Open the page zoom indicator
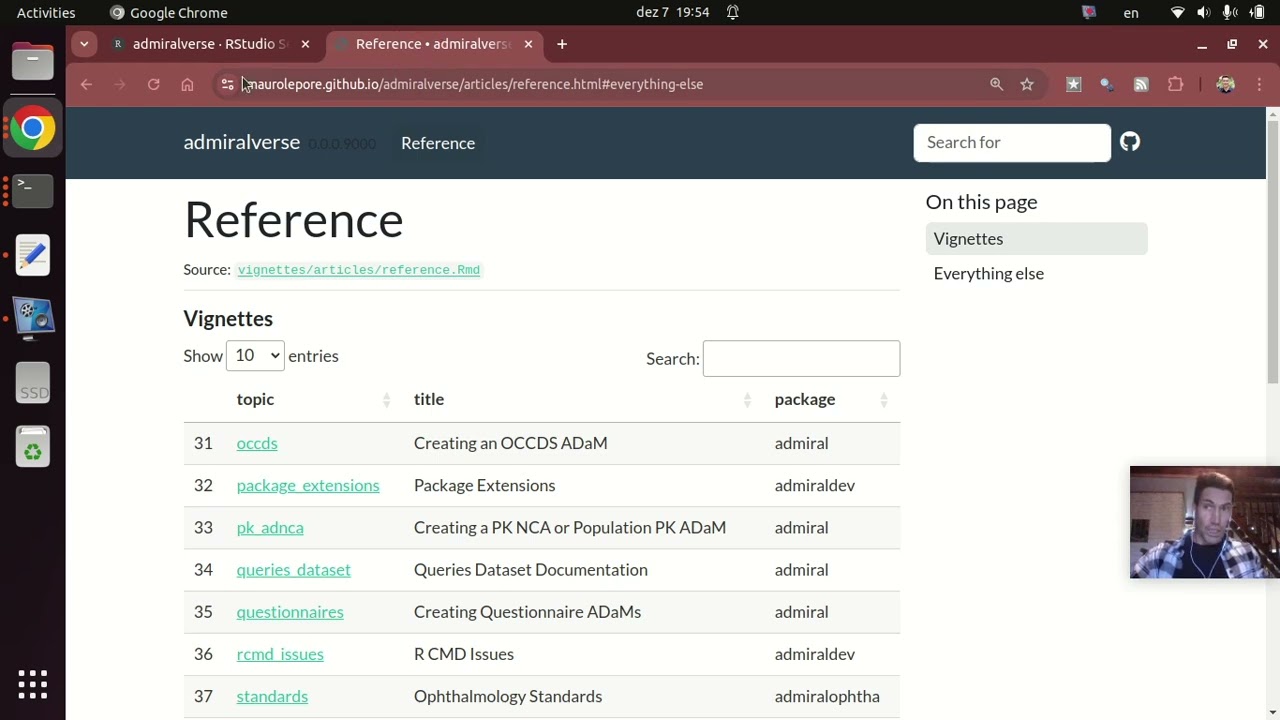The height and width of the screenshot is (720, 1280). pos(996,84)
